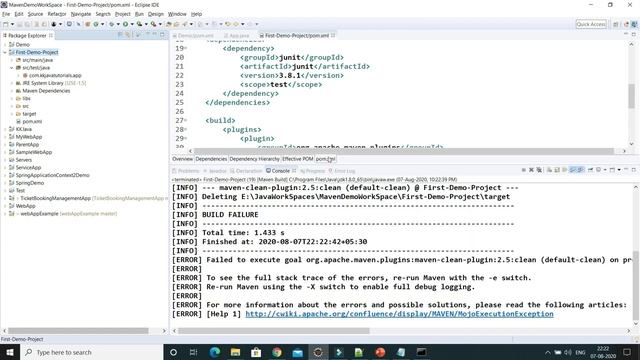The width and height of the screenshot is (640, 360).
Task: Click the Windows Start button
Action: pyautogui.click(x=10, y=352)
